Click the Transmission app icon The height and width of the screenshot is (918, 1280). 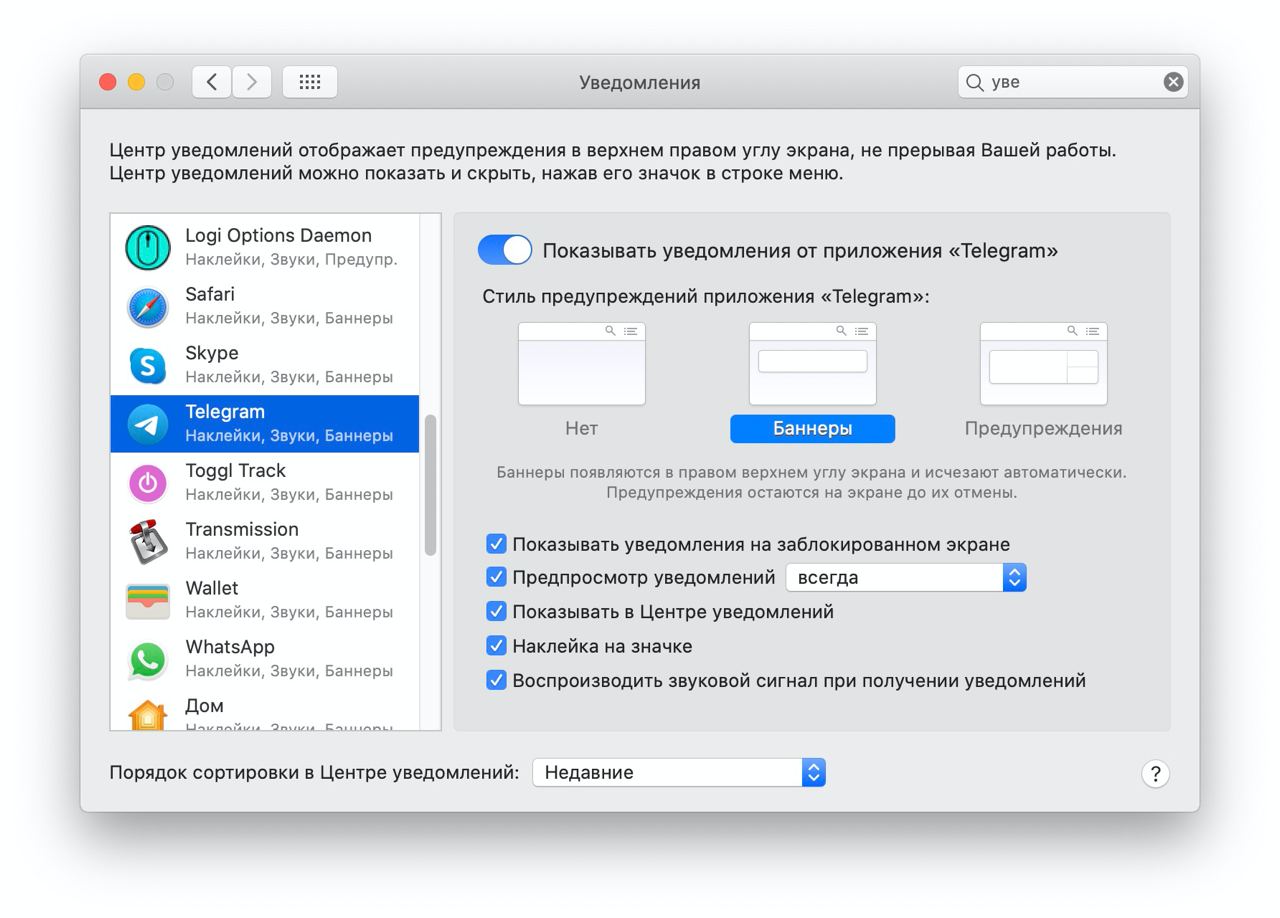[x=148, y=542]
